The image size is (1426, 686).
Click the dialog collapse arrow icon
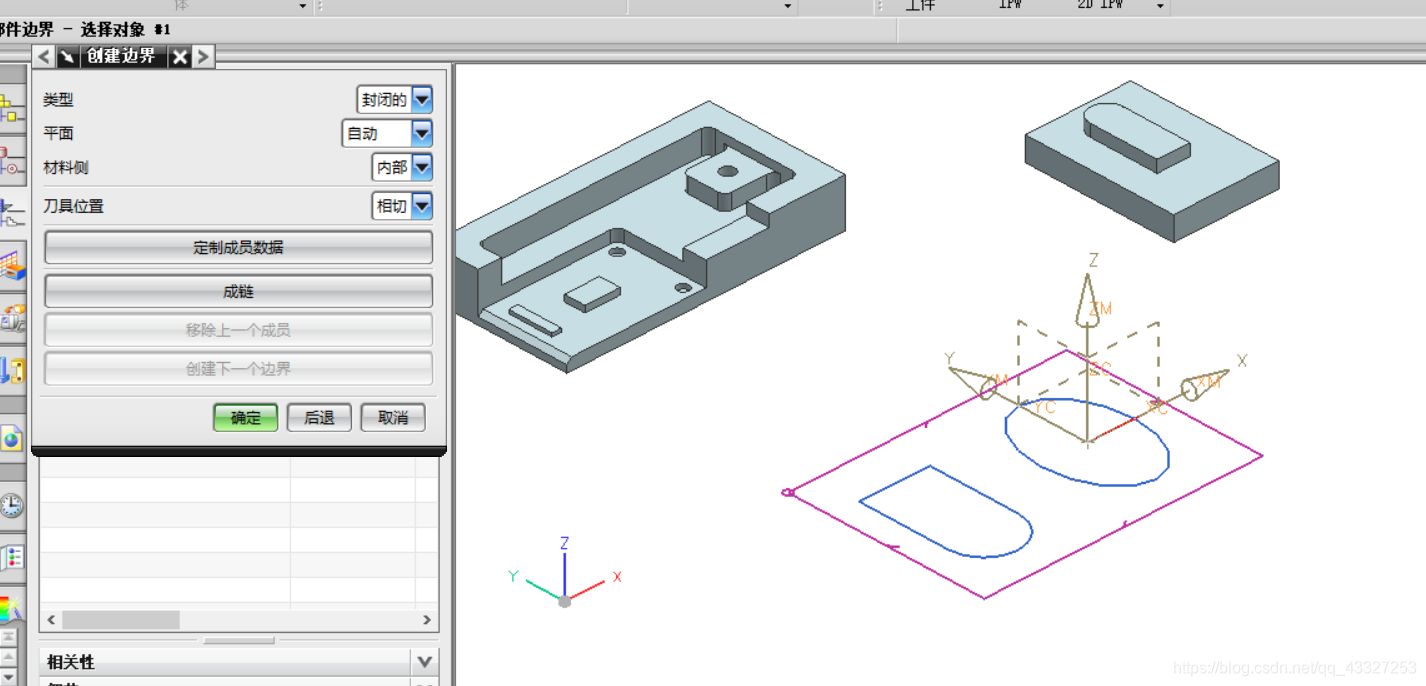(66, 57)
